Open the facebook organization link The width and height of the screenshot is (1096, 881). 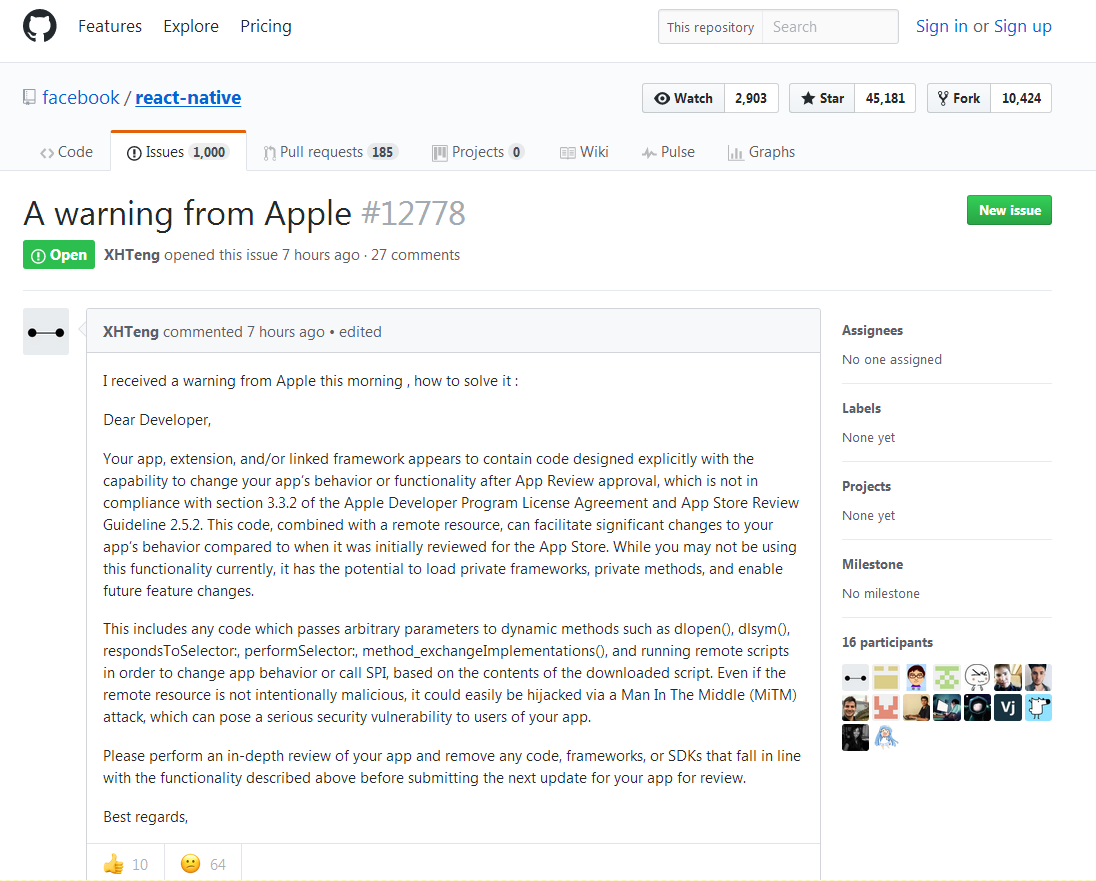81,97
